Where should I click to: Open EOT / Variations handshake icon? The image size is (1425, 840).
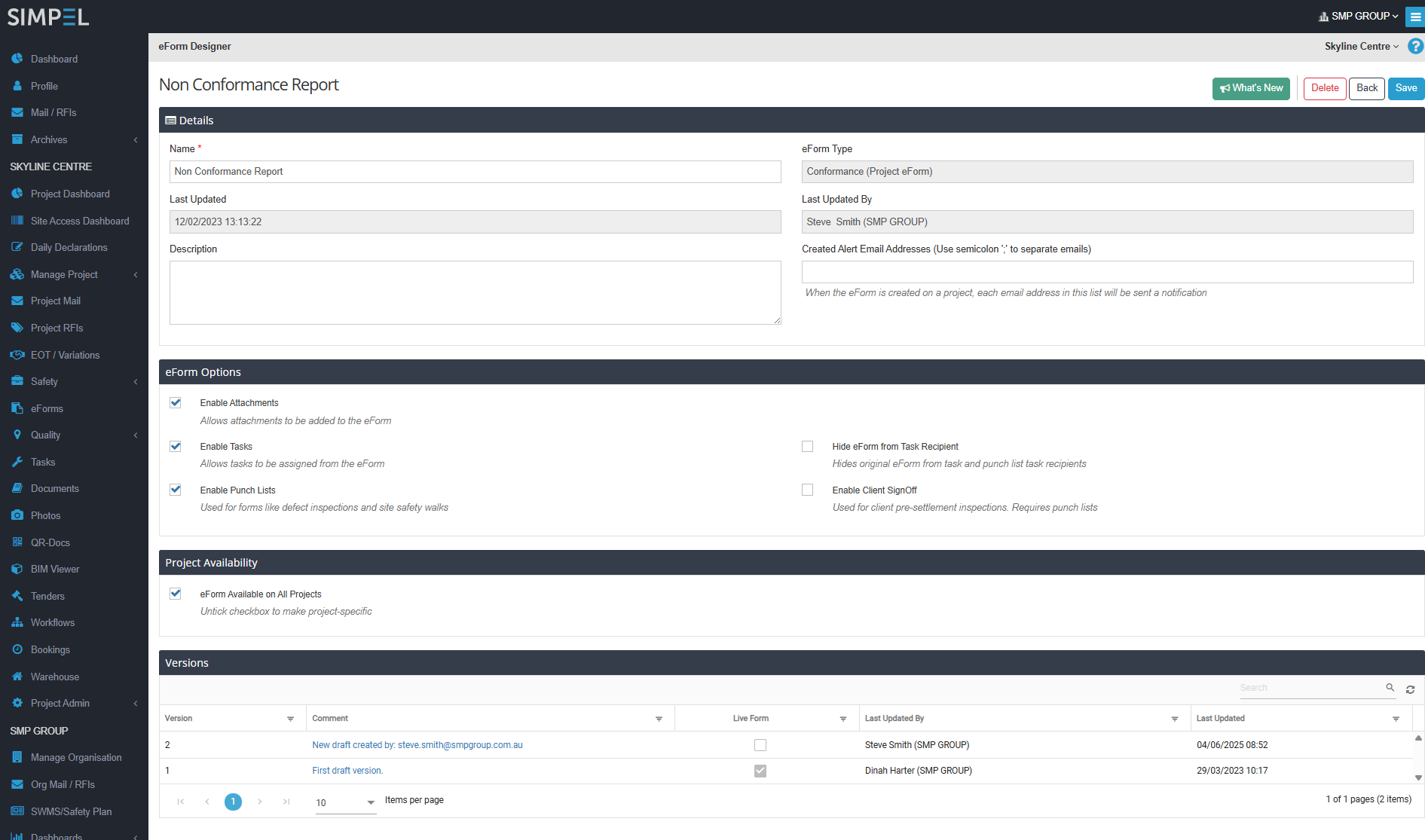(17, 355)
